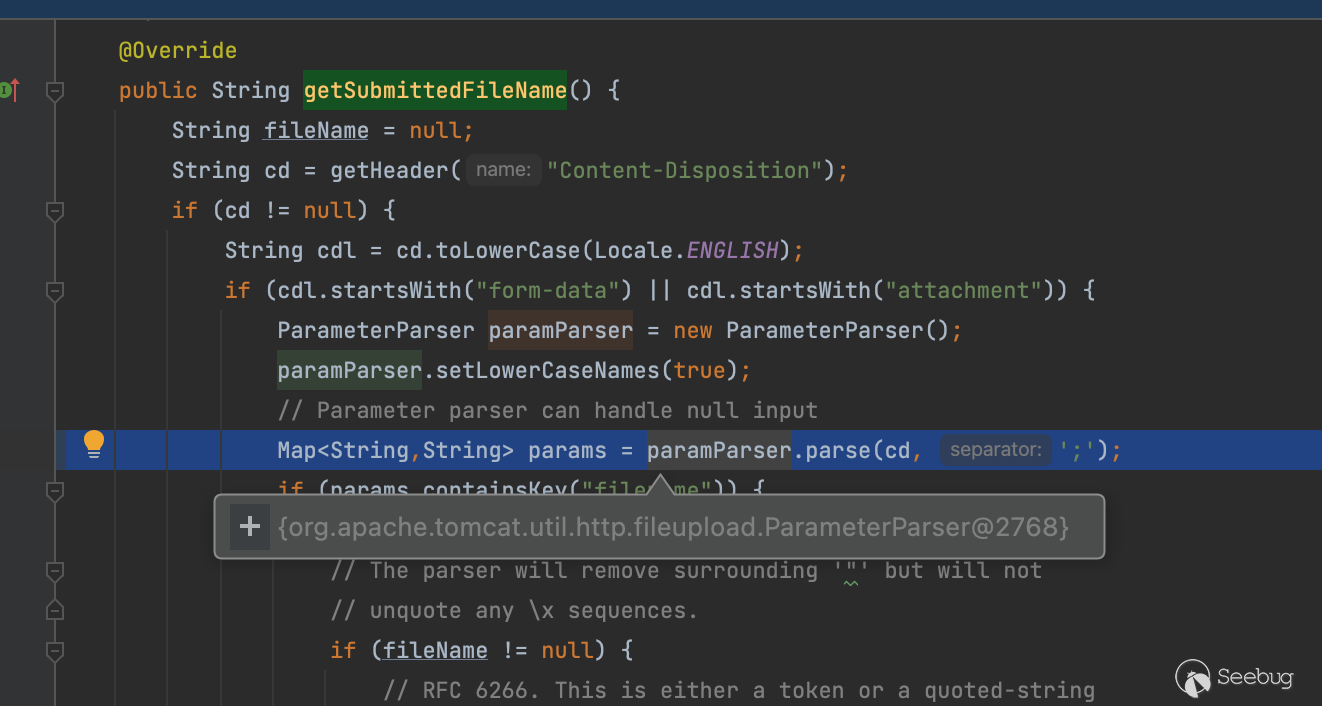Collapse the 'if (fileName != null)' block fold
This screenshot has width=1322, height=706.
(55, 651)
